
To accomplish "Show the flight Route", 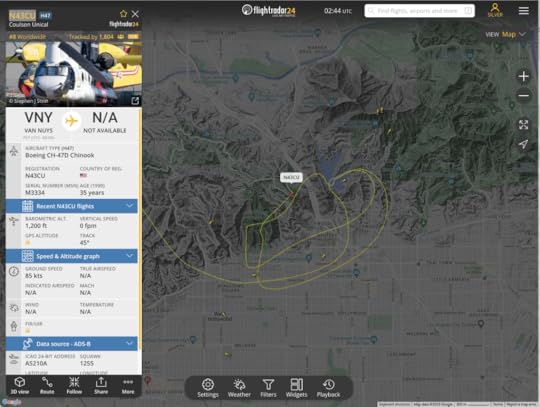I will pyautogui.click(x=47, y=386).
